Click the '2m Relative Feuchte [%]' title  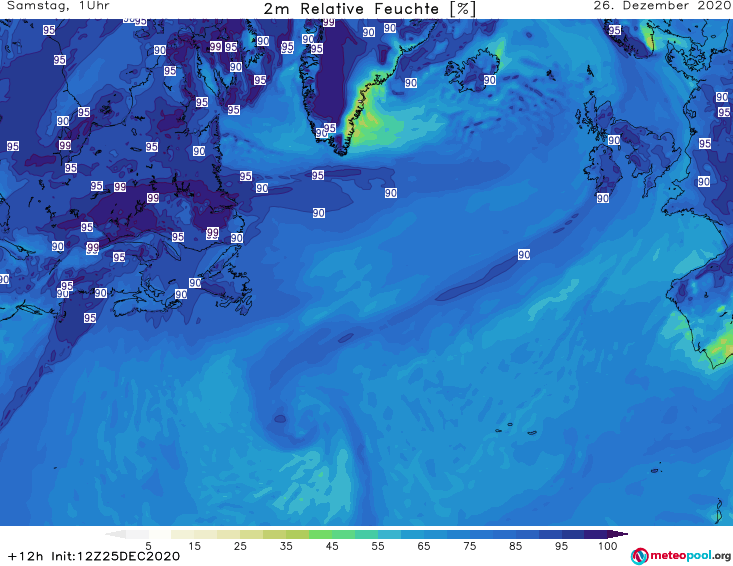coord(370,9)
